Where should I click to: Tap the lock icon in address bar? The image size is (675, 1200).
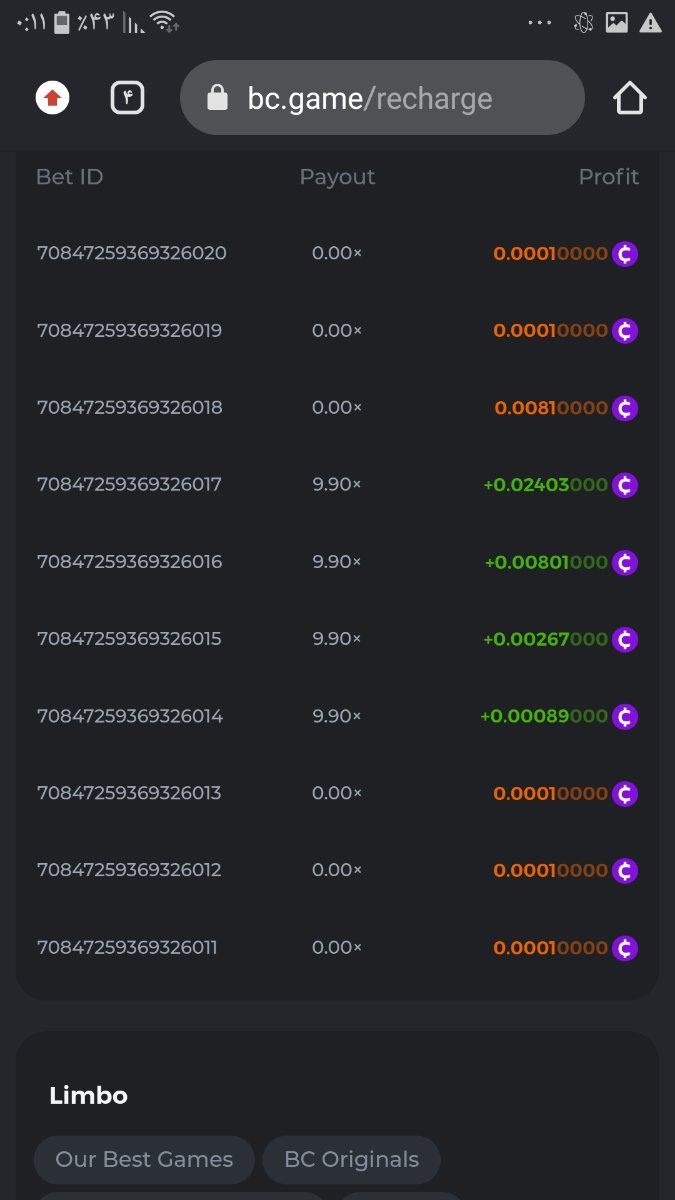click(217, 98)
